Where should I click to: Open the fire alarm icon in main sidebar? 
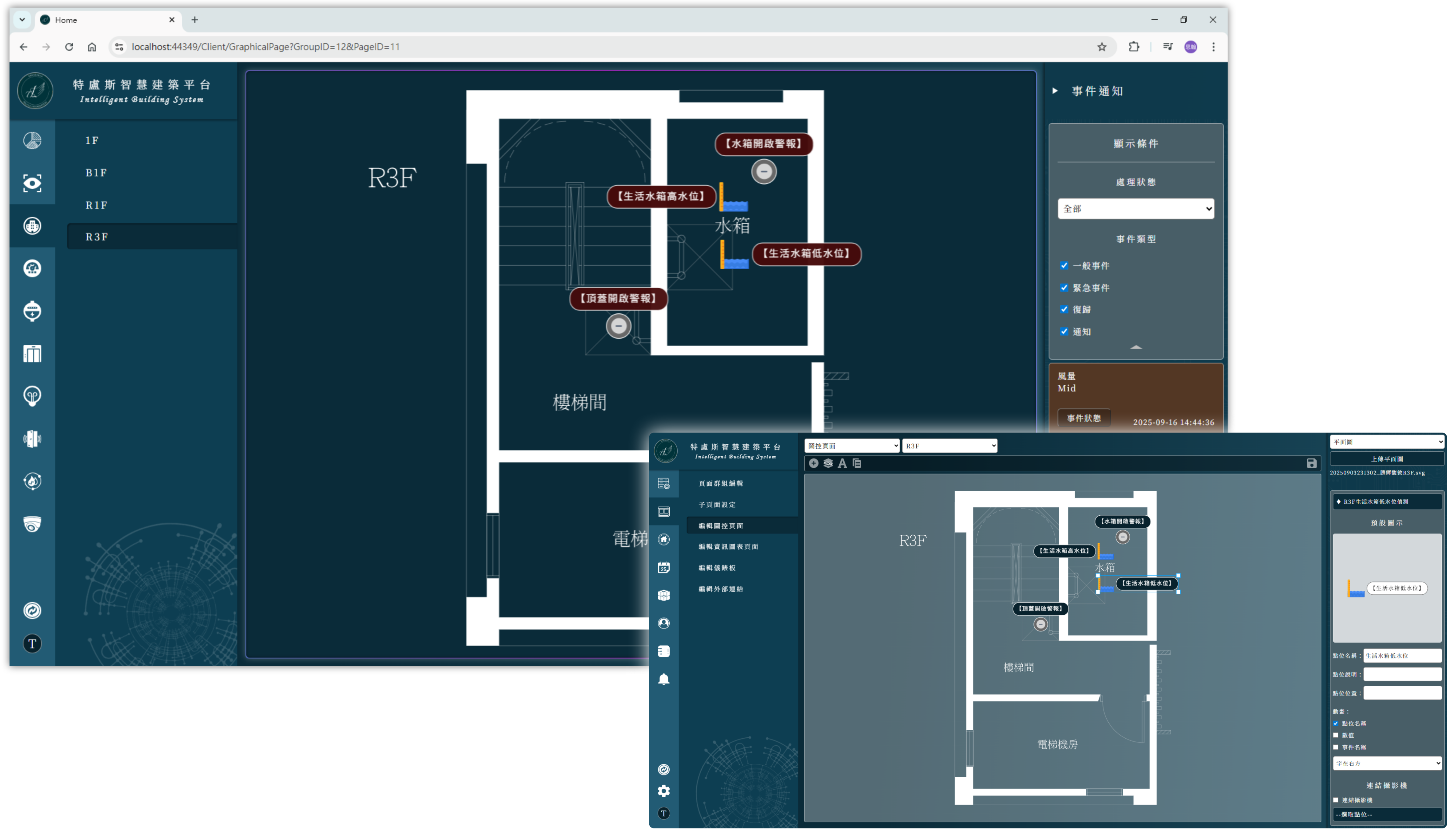(x=32, y=481)
